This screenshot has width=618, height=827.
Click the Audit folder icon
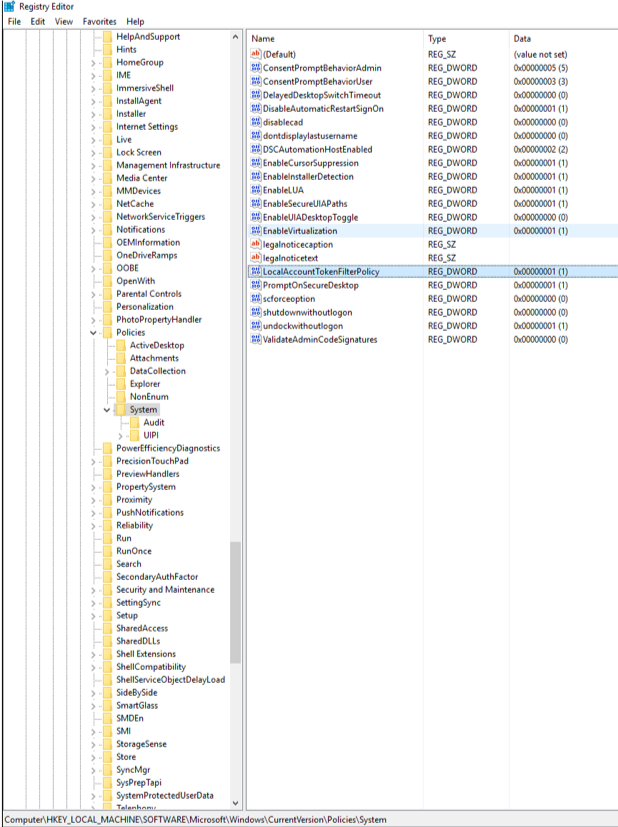pos(134,422)
